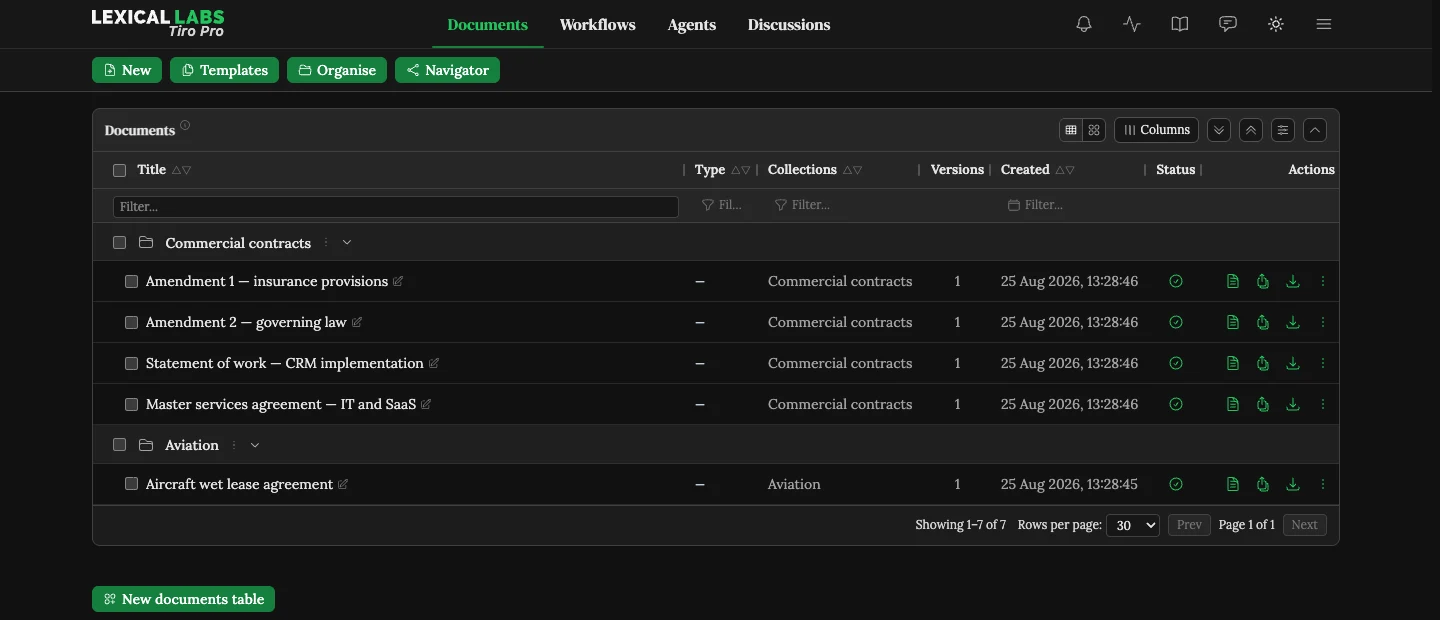Collapse all groups with double-up chevron
1440x620 pixels.
pos(1251,130)
